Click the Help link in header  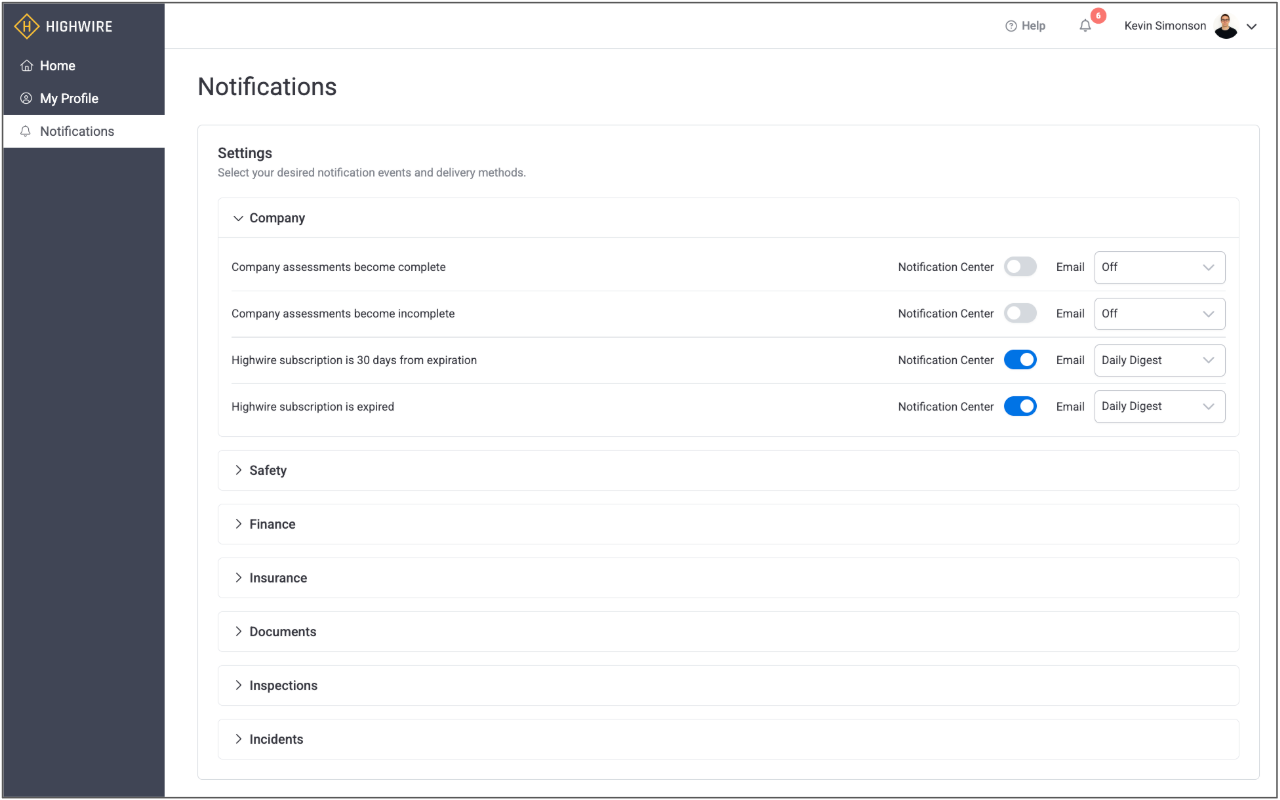[1033, 26]
